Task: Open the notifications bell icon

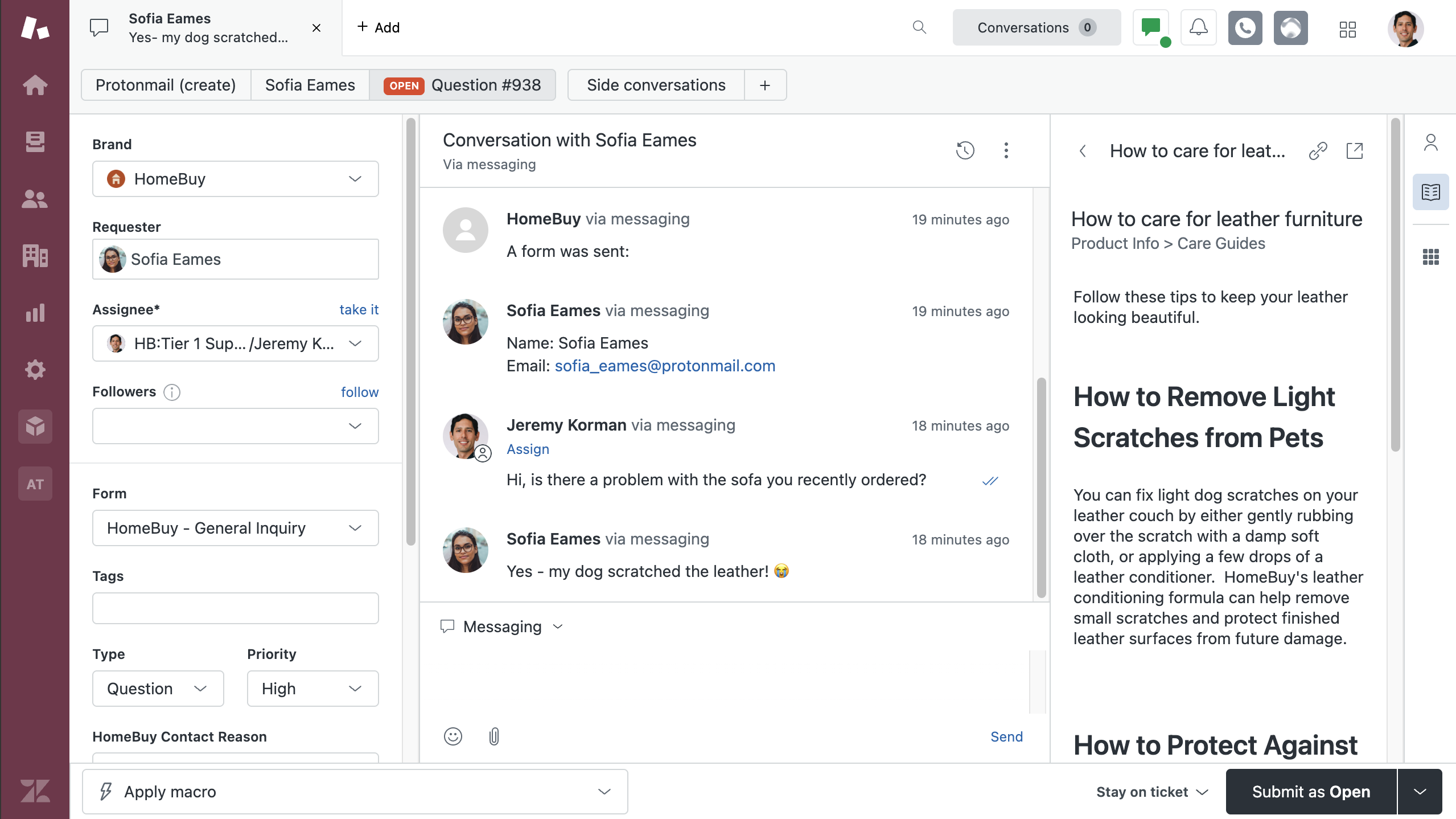Action: [x=1198, y=27]
